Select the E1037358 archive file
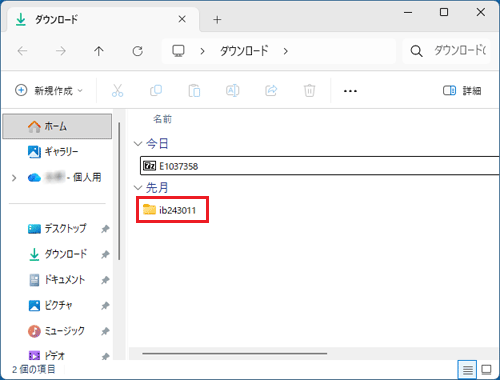This screenshot has height=380, width=500. pos(319,166)
